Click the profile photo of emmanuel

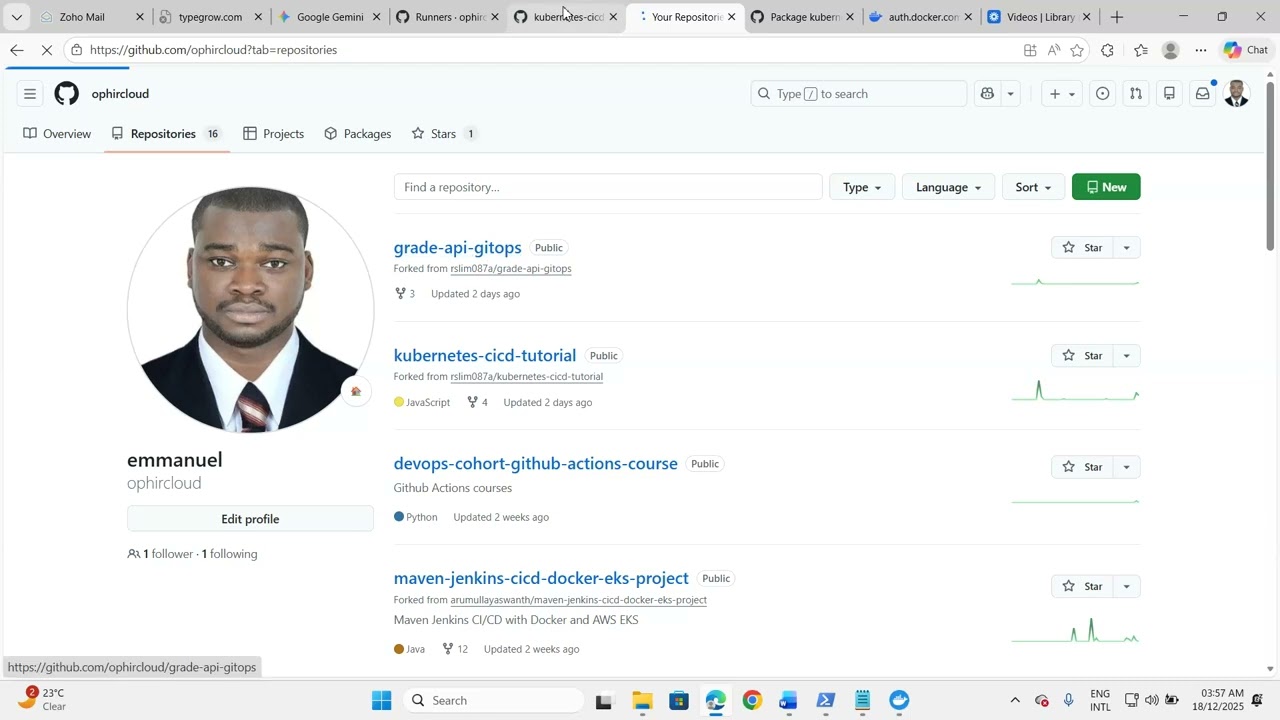[x=251, y=310]
